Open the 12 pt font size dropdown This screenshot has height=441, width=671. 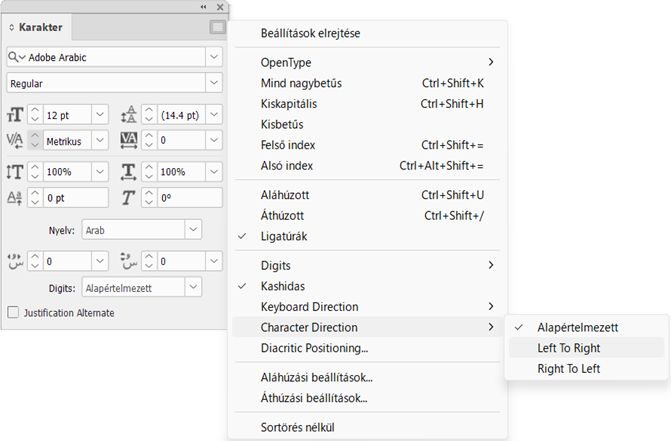[100, 115]
